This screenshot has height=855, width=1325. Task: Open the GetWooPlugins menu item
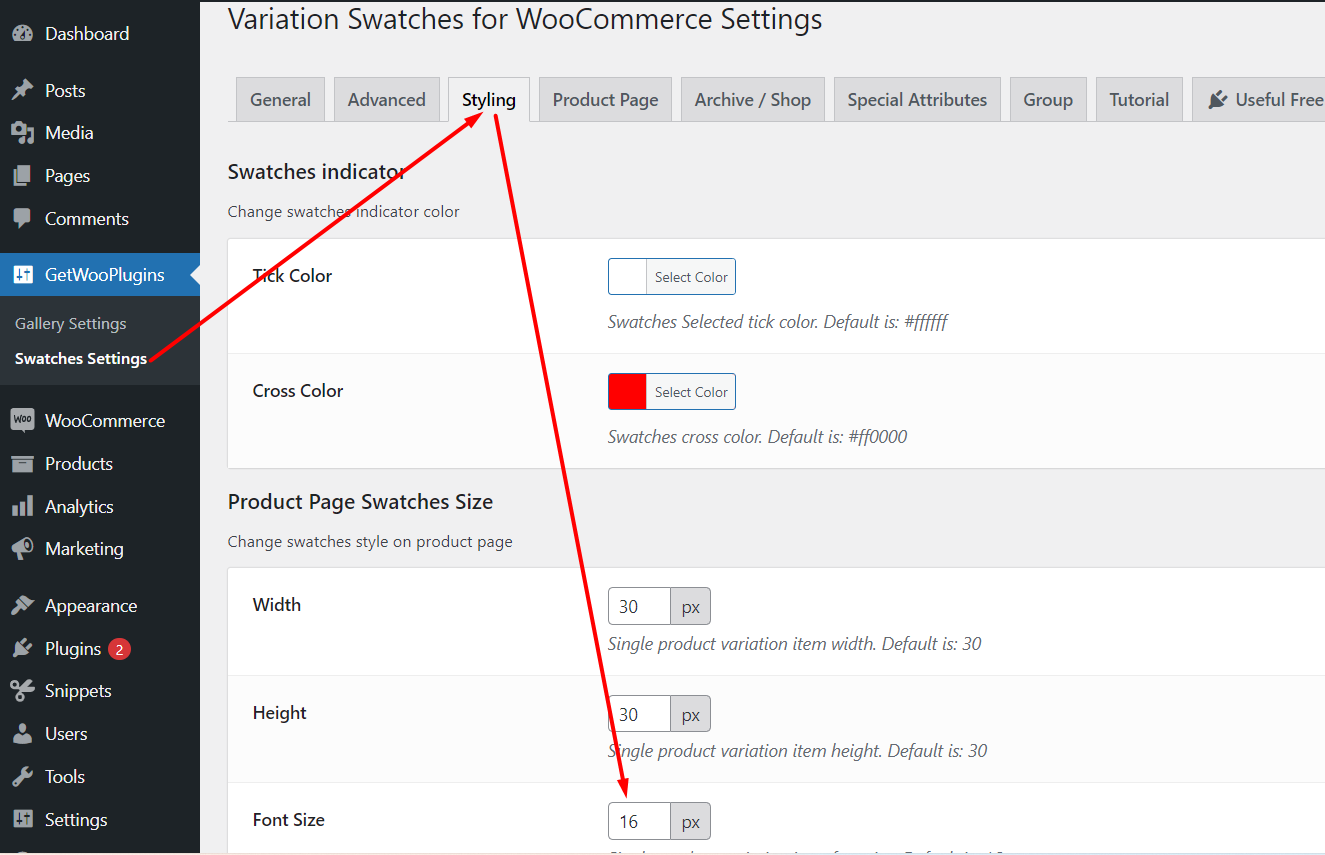[x=100, y=274]
